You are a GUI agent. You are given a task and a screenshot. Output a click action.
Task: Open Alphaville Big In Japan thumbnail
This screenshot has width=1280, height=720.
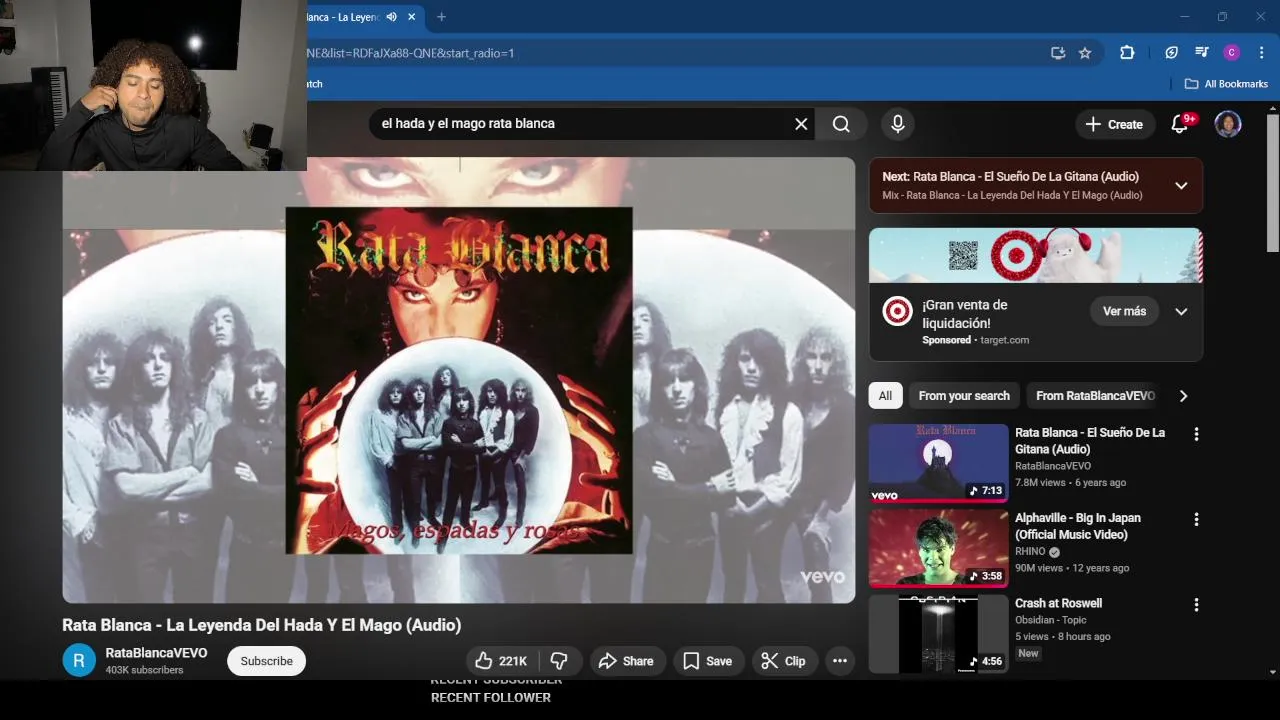939,548
